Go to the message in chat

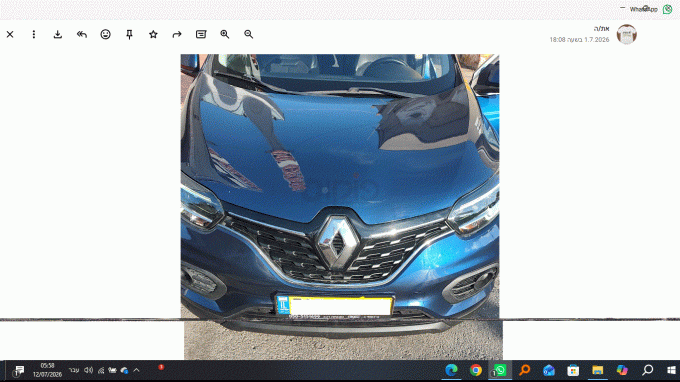201,34
